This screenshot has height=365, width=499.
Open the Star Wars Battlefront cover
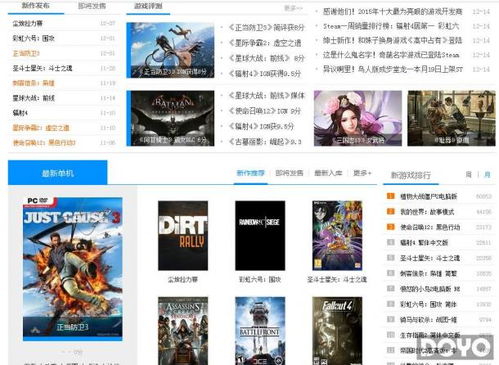[x=260, y=331]
